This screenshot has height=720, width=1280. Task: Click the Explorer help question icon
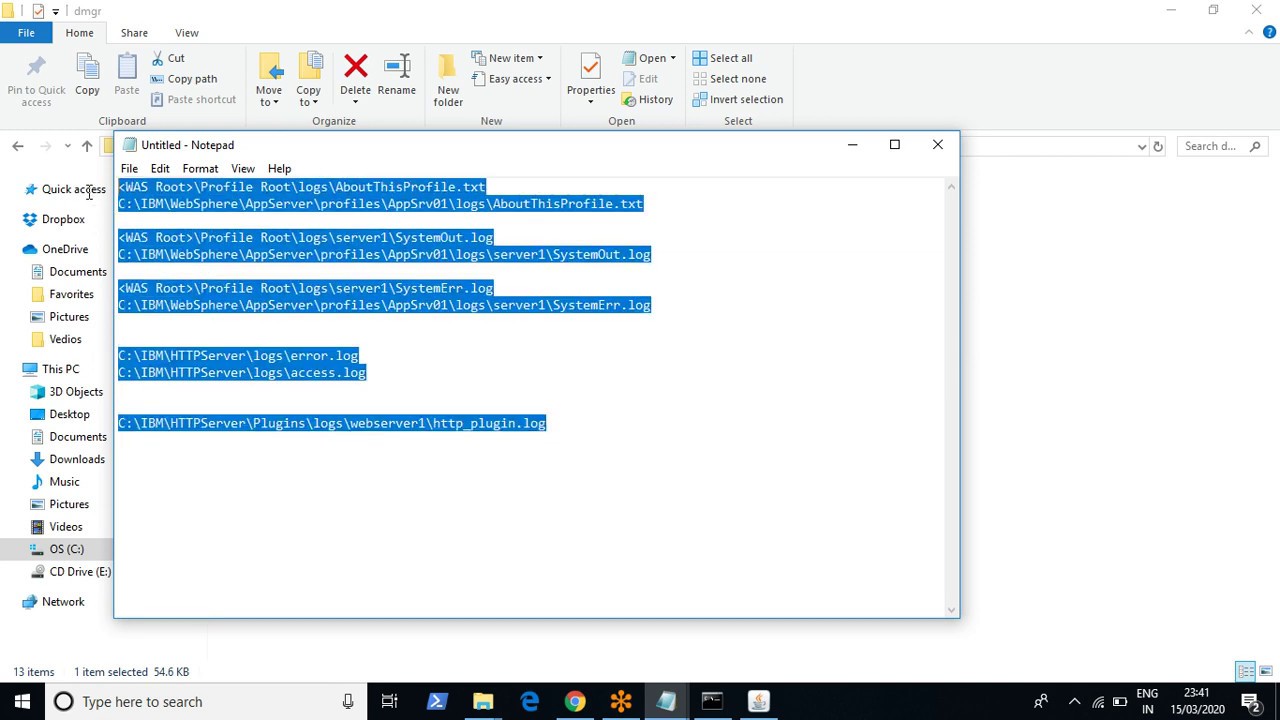[1269, 33]
